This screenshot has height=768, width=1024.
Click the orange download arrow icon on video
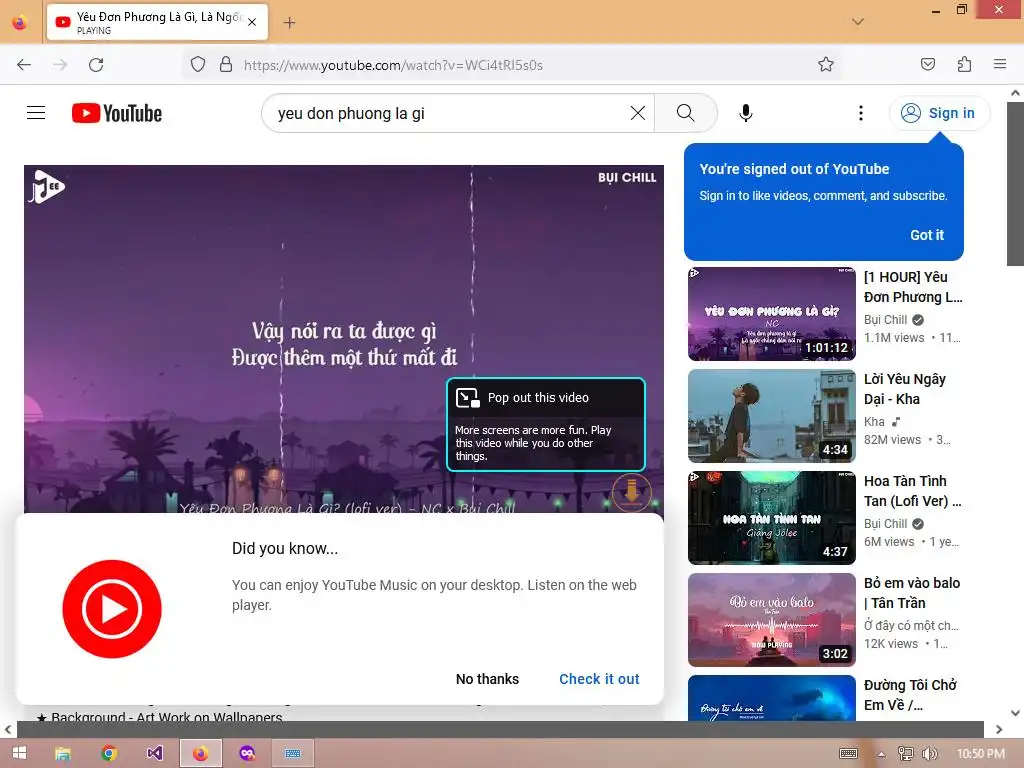632,492
